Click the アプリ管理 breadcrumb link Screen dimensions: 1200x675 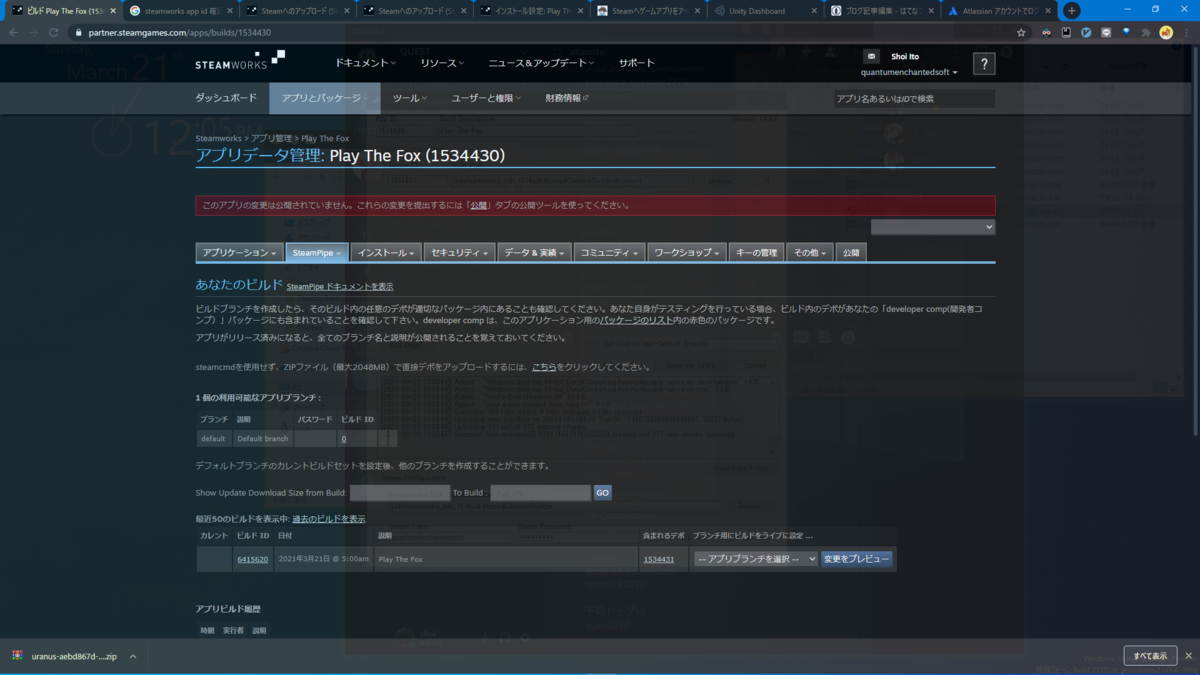coord(271,138)
